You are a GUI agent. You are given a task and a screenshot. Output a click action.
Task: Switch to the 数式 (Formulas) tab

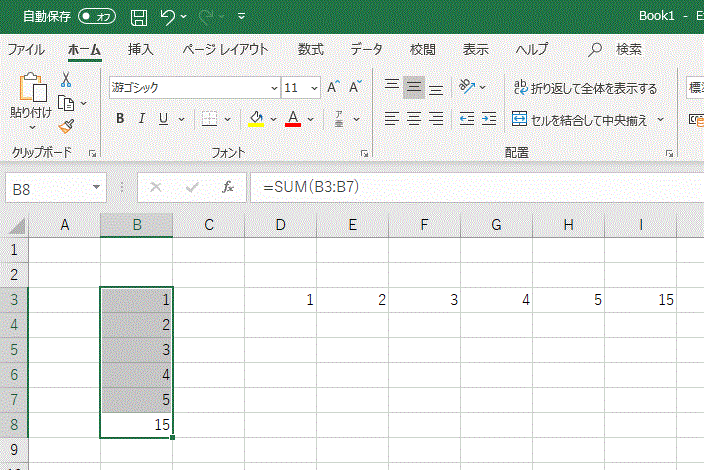tap(310, 49)
